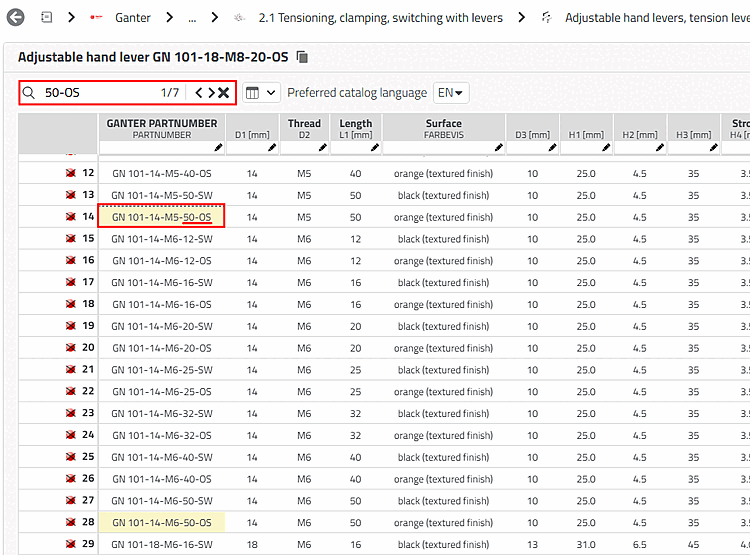
Task: Select part GN 101-14-M5-40-OS
Action: (x=162, y=173)
